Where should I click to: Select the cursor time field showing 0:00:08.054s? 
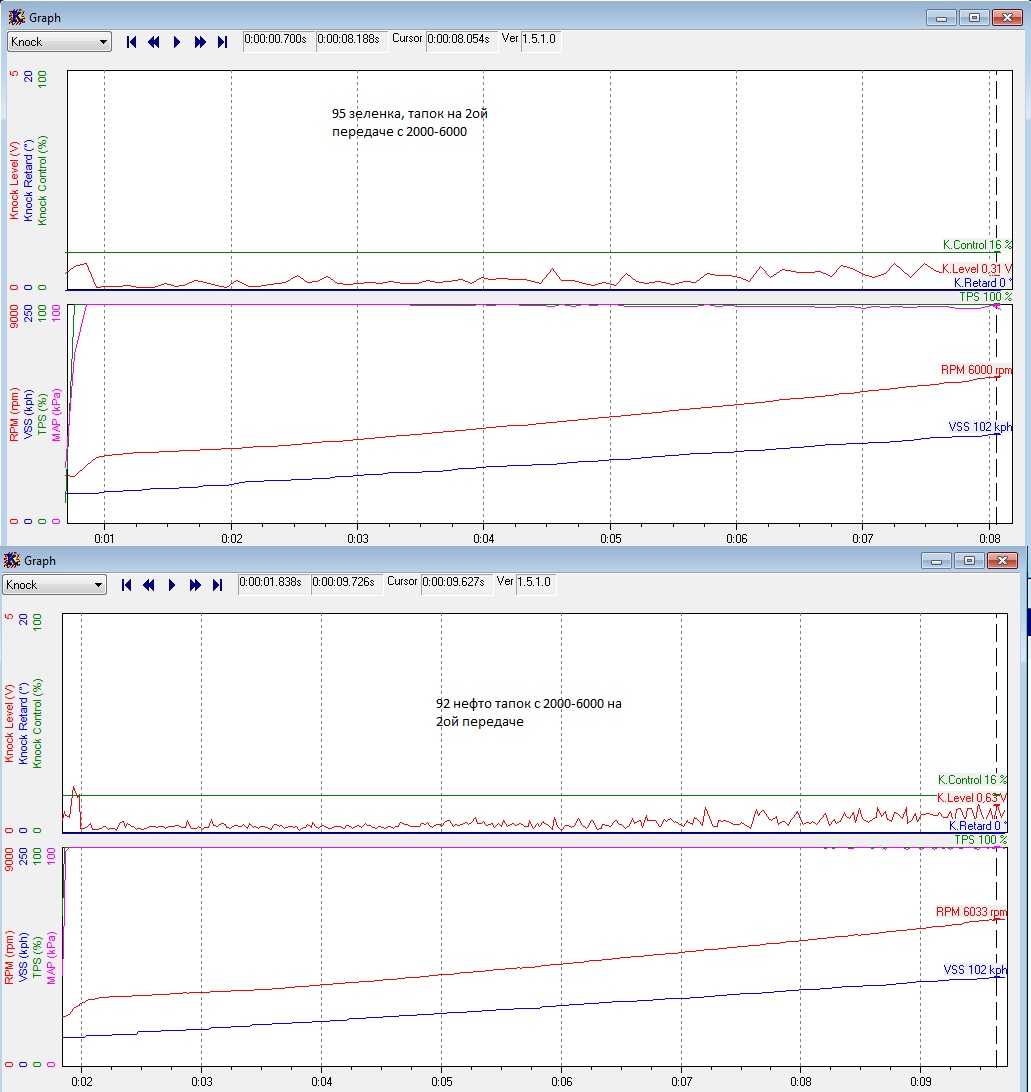coord(460,41)
